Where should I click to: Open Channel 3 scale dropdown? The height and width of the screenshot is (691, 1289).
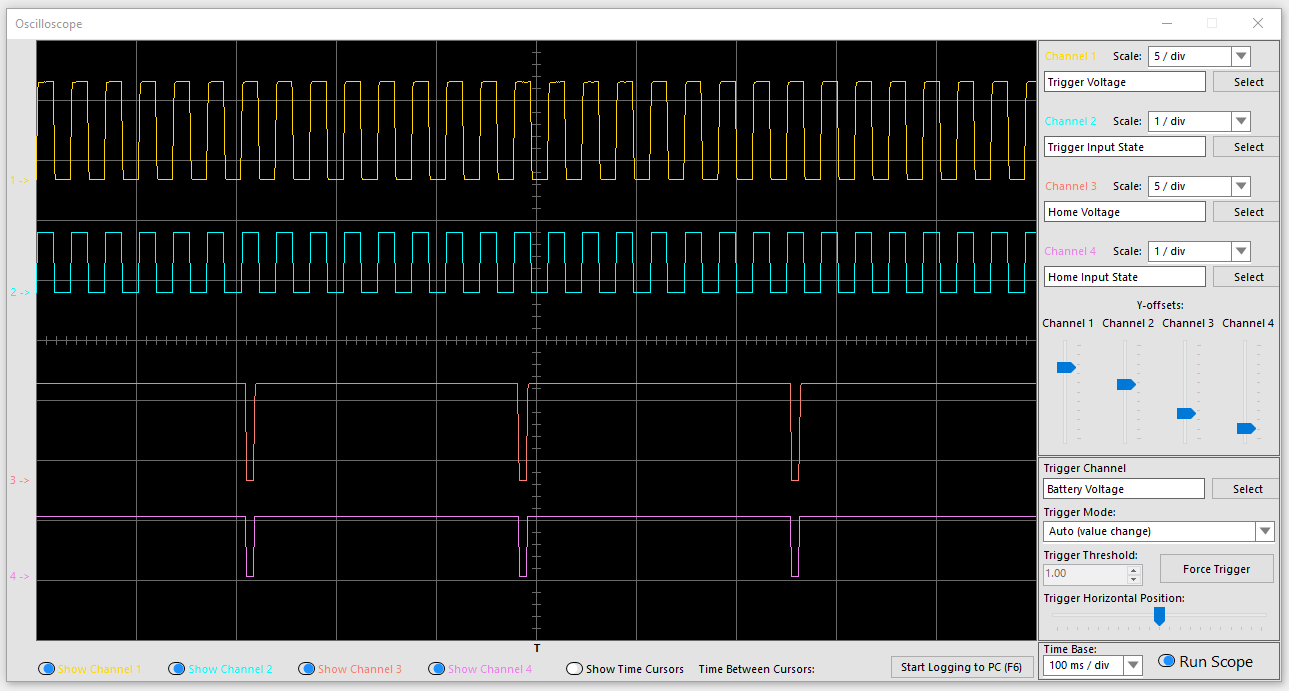(x=1241, y=187)
